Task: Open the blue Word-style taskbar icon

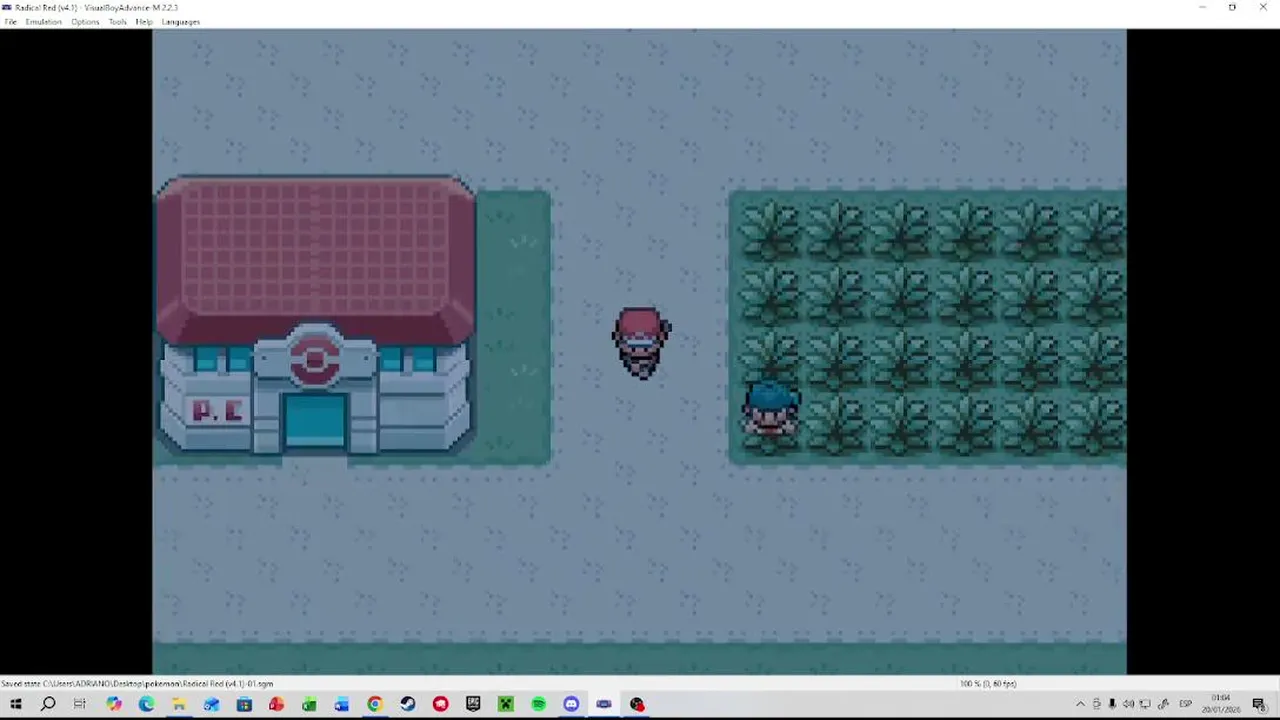Action: pos(342,705)
